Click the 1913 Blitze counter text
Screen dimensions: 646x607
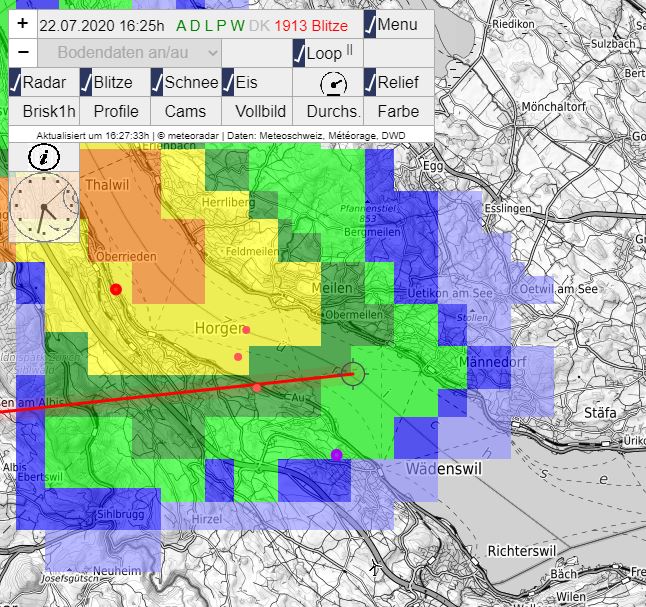pos(311,26)
